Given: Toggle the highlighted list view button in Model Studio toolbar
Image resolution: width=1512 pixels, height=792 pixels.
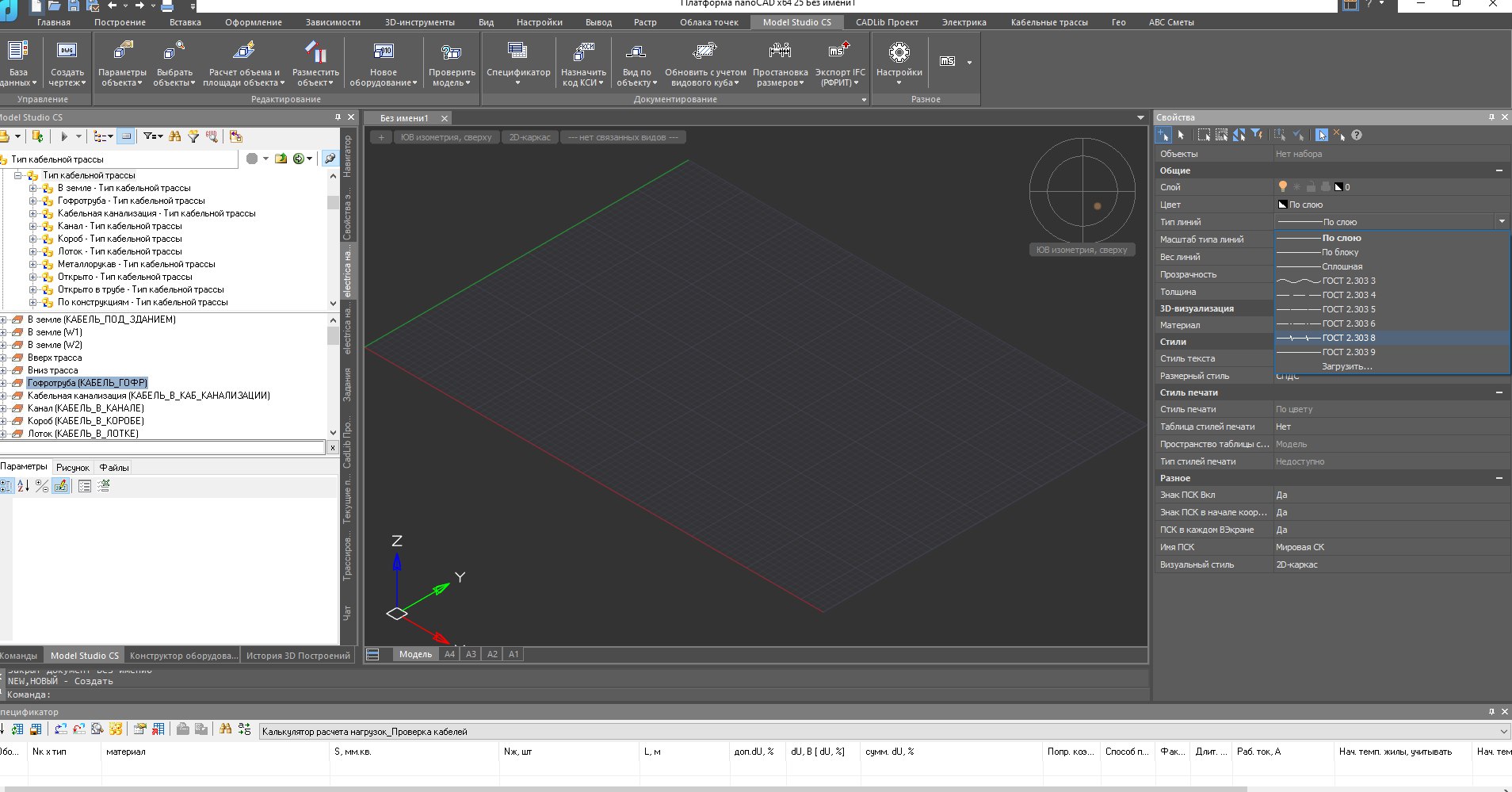Looking at the screenshot, I should [126, 136].
